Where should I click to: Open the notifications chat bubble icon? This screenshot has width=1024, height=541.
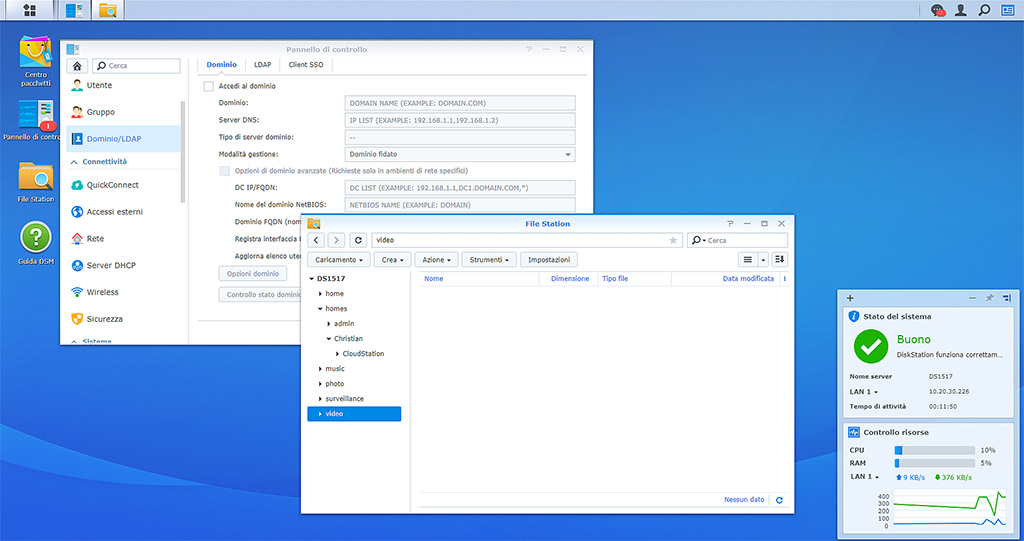pos(937,11)
